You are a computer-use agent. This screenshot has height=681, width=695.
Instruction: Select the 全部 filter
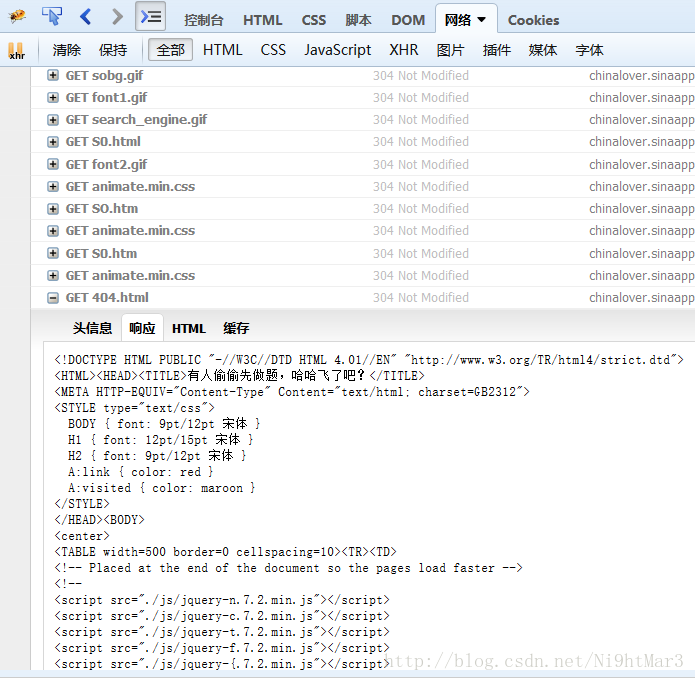click(x=170, y=50)
